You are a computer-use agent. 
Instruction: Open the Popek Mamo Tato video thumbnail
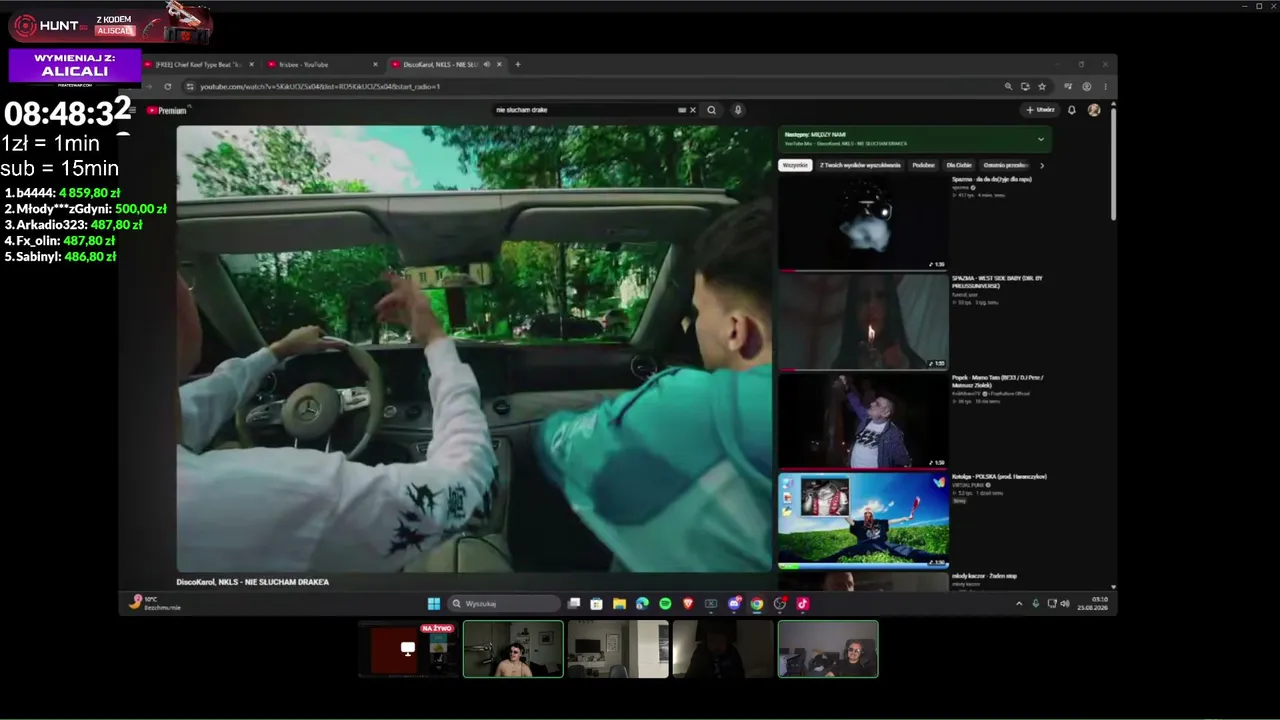point(863,420)
